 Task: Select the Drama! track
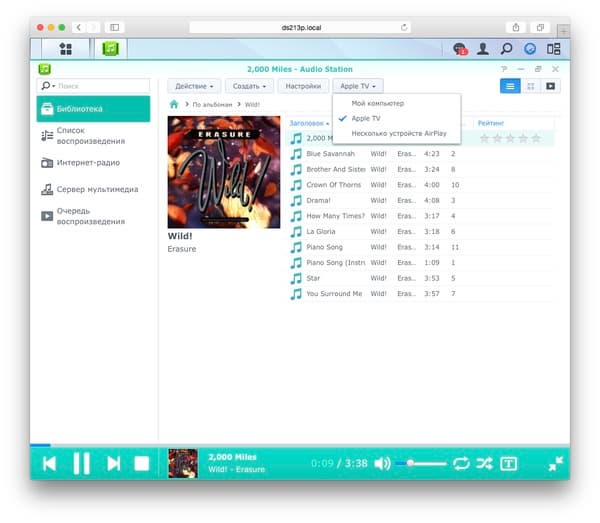pyautogui.click(x=420, y=200)
